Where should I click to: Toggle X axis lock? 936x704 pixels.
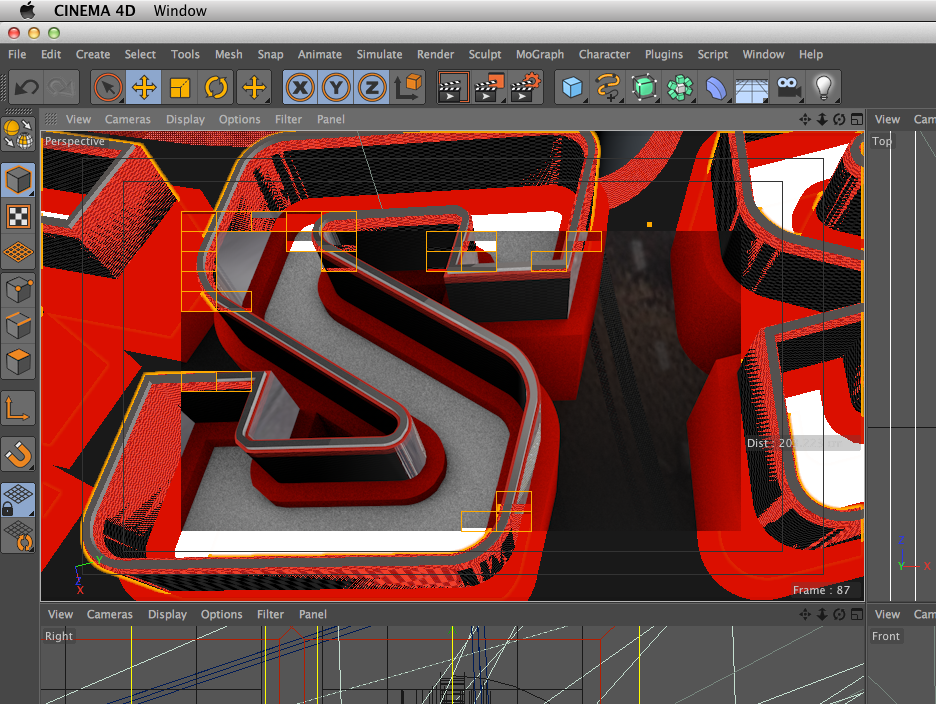(x=300, y=88)
